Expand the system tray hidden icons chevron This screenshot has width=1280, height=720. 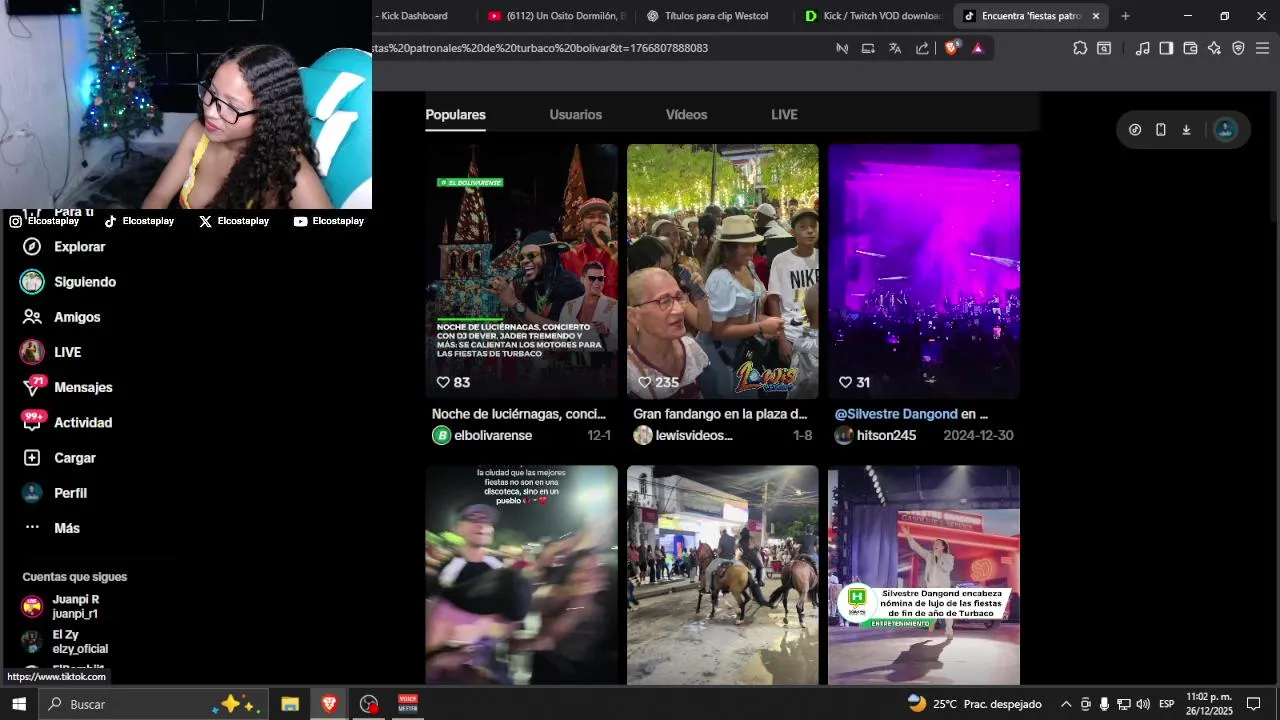click(x=1066, y=704)
